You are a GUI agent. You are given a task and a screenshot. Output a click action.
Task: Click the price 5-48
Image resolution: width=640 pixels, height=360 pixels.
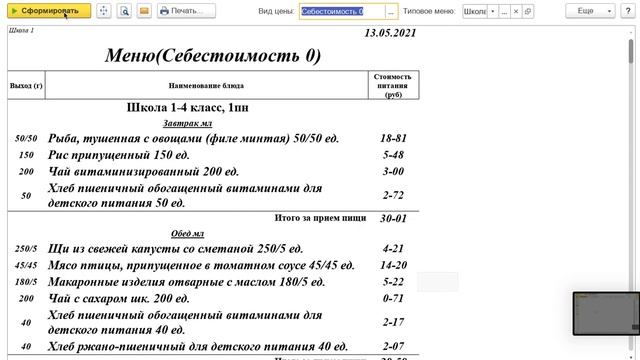(393, 155)
